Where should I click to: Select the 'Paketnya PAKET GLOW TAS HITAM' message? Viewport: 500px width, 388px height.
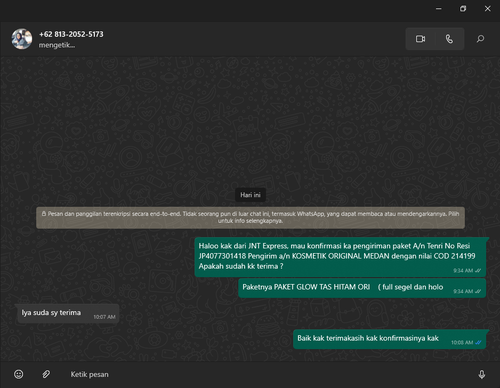tap(362, 288)
